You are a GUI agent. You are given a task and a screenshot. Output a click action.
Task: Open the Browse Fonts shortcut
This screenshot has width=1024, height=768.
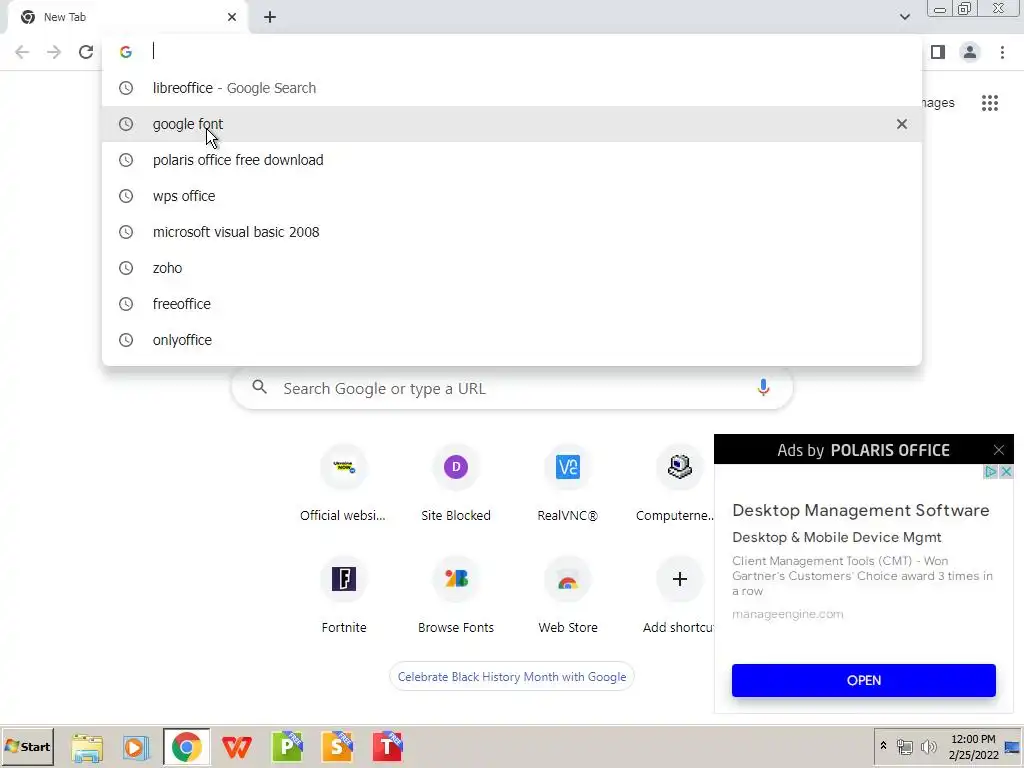(456, 596)
